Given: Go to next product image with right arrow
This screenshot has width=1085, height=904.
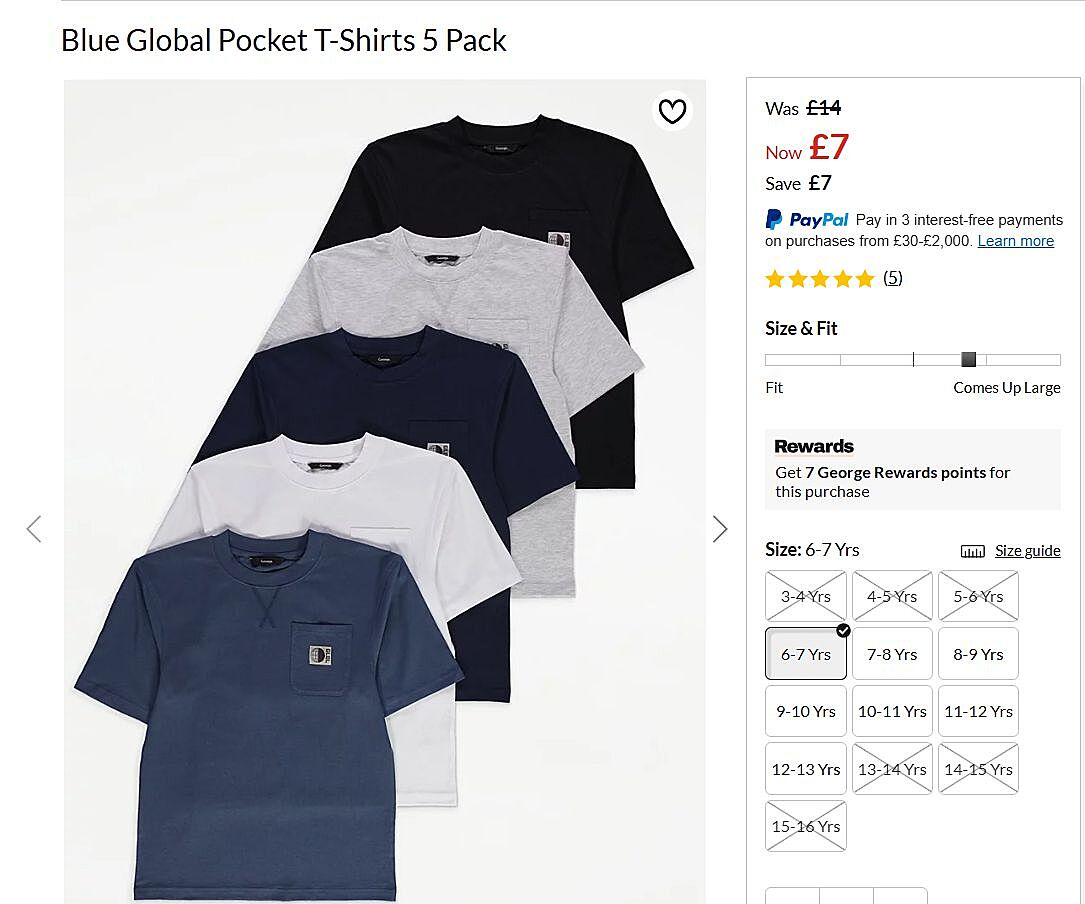Looking at the screenshot, I should 720,529.
